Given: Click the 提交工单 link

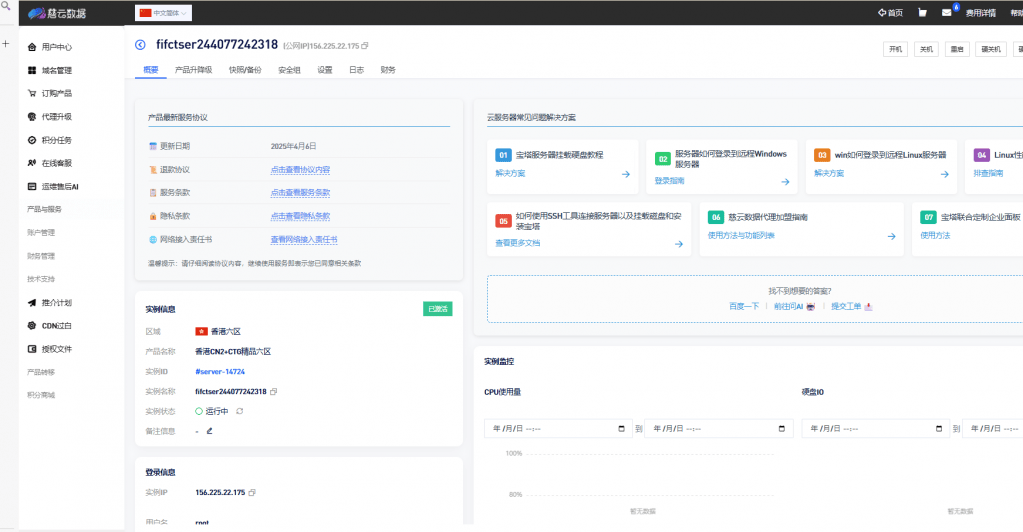Looking at the screenshot, I should 851,306.
